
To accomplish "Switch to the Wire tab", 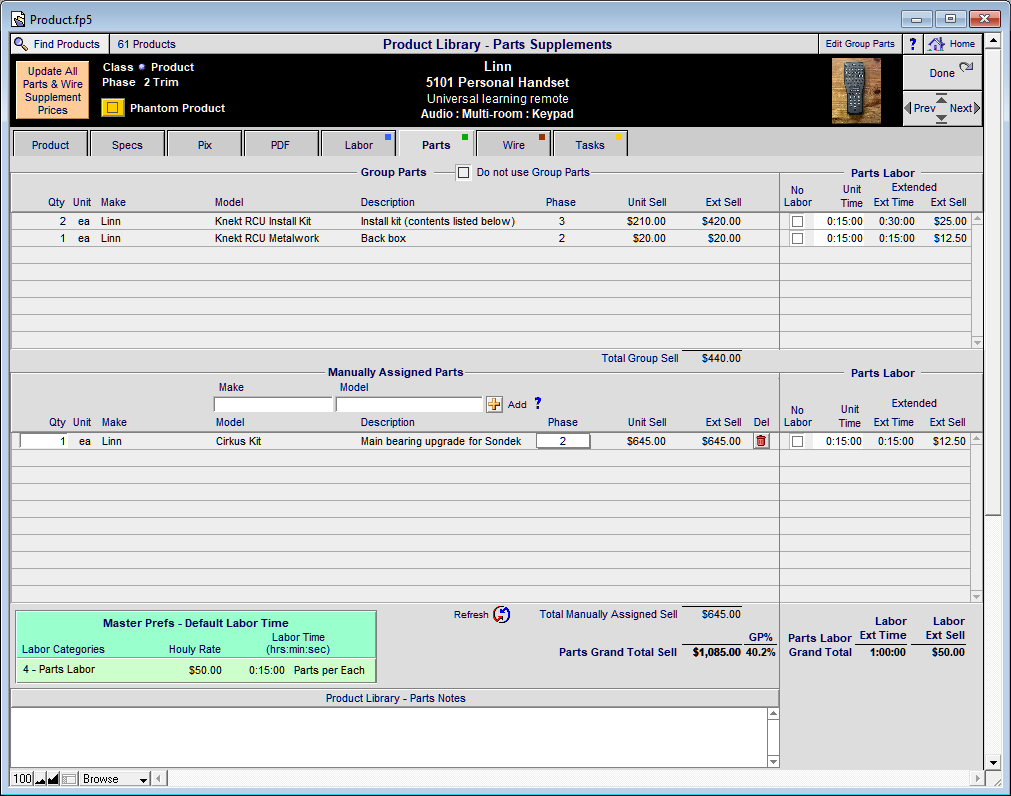I will (513, 144).
